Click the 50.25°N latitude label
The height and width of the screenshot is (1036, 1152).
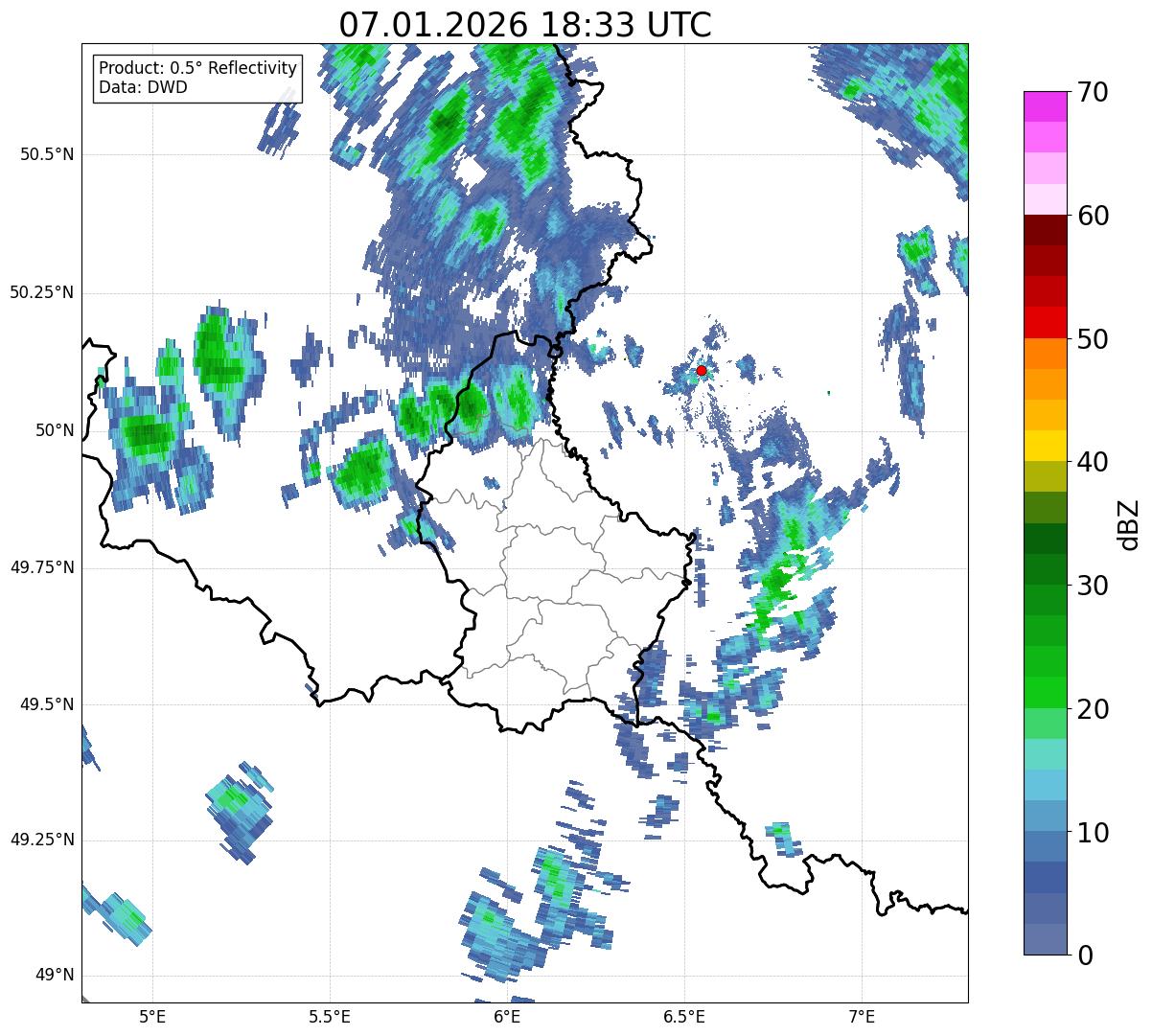point(42,292)
